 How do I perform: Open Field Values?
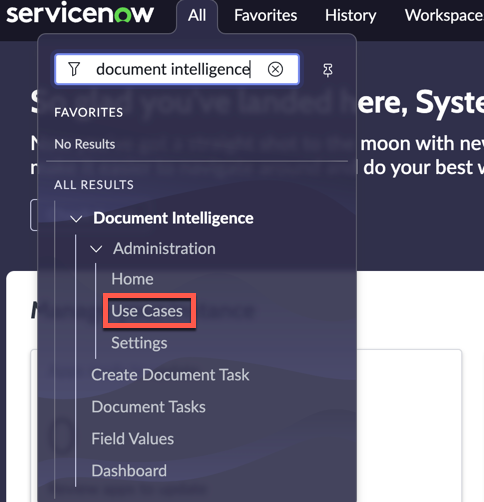pos(133,439)
